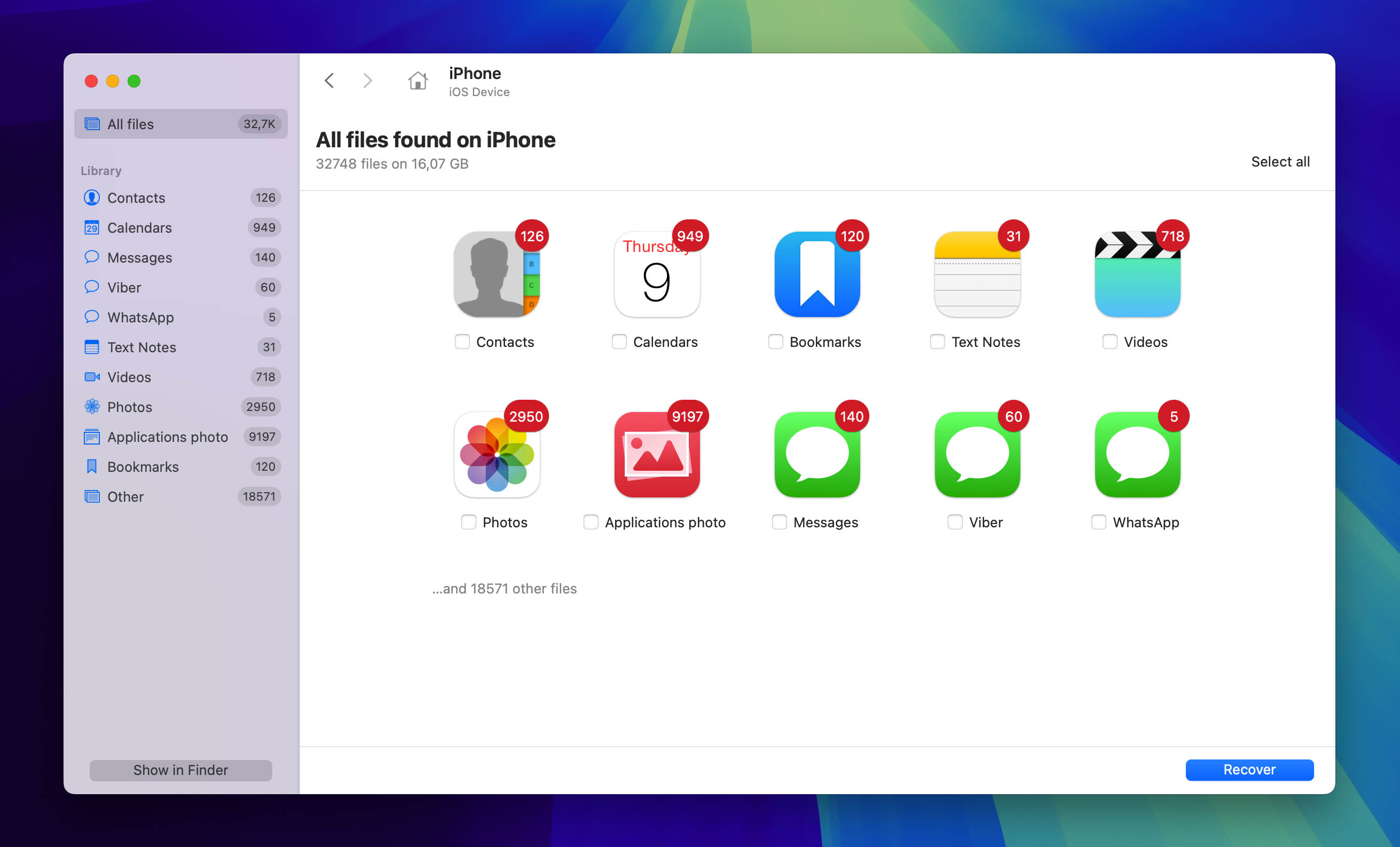
Task: Click the 9197 count in sidebar
Action: [262, 437]
